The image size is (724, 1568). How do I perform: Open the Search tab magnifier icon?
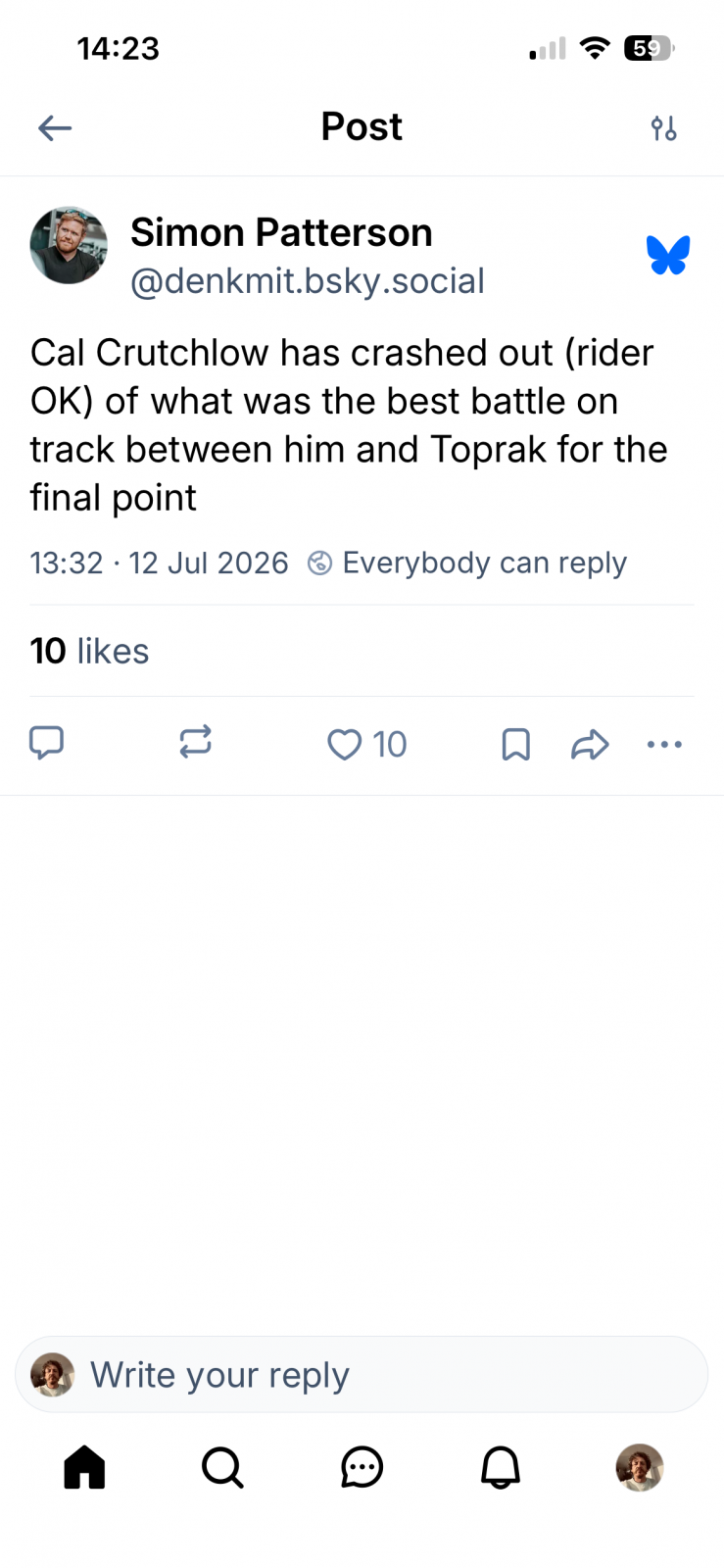[x=222, y=1468]
